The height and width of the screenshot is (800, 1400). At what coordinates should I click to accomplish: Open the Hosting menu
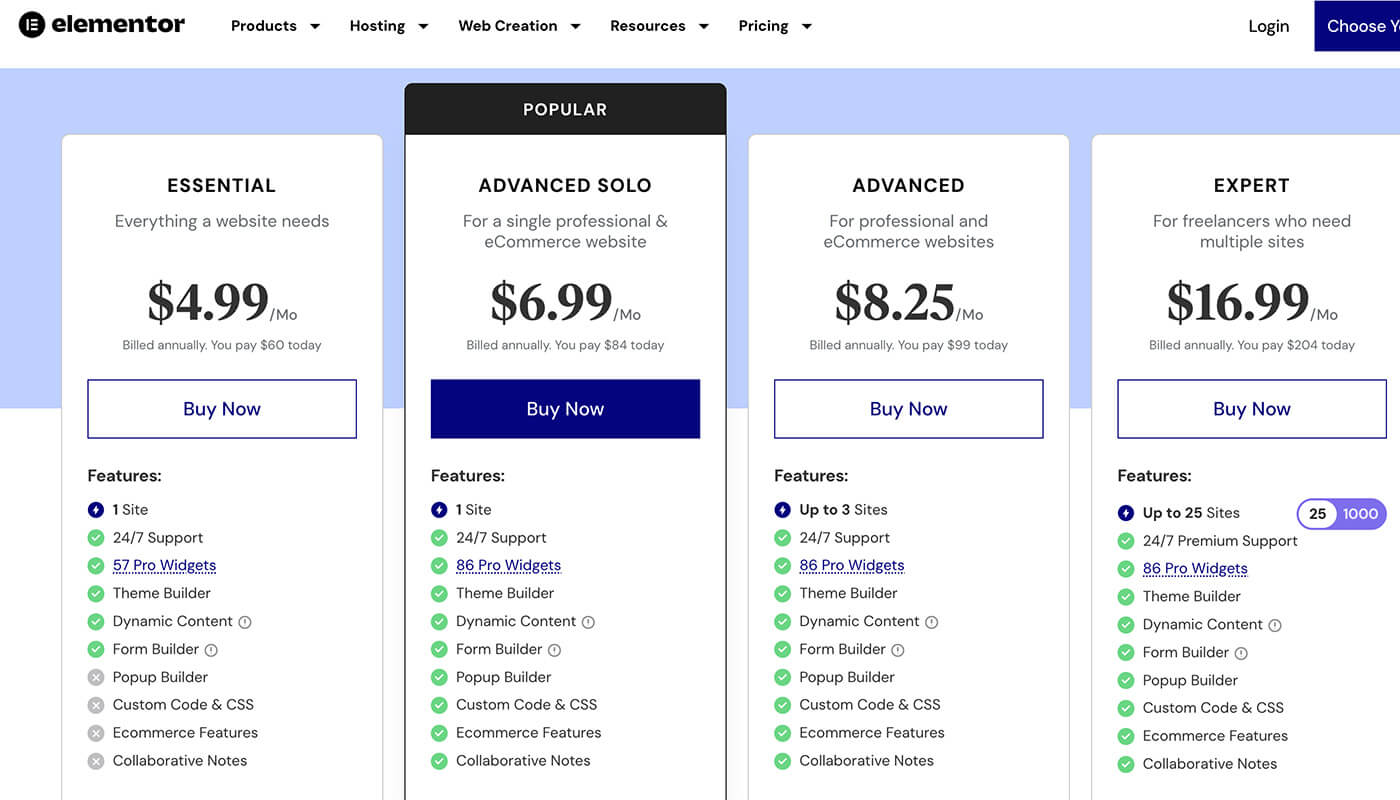coord(377,26)
